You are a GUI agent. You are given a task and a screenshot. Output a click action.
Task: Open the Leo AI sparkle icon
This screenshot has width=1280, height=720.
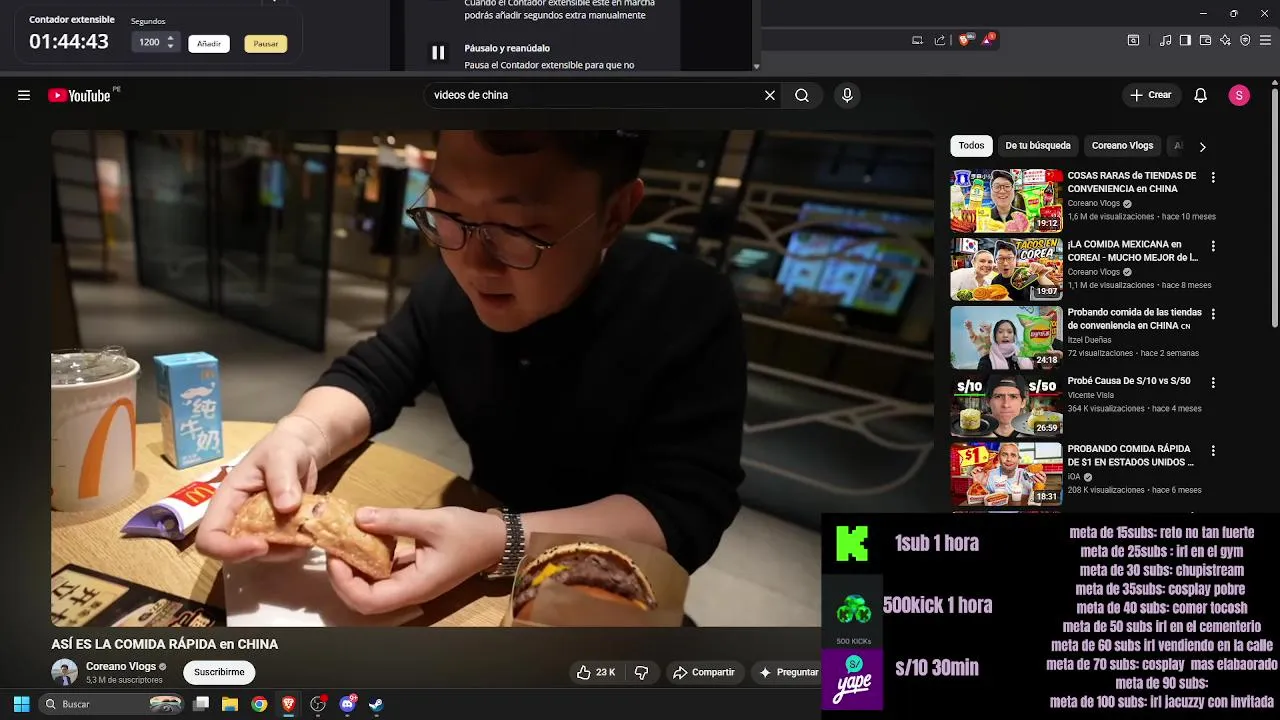coord(1225,40)
